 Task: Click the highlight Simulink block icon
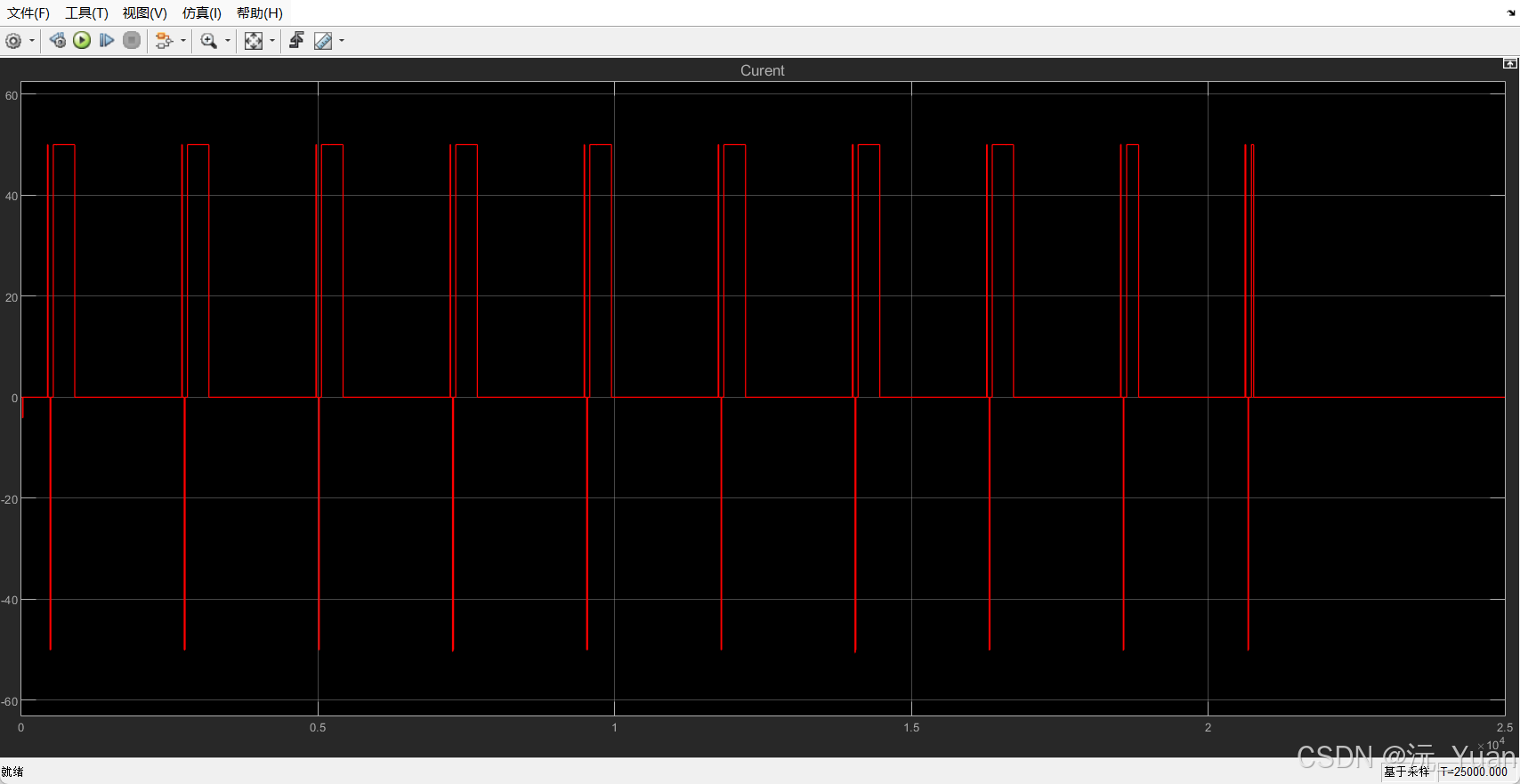click(x=164, y=41)
